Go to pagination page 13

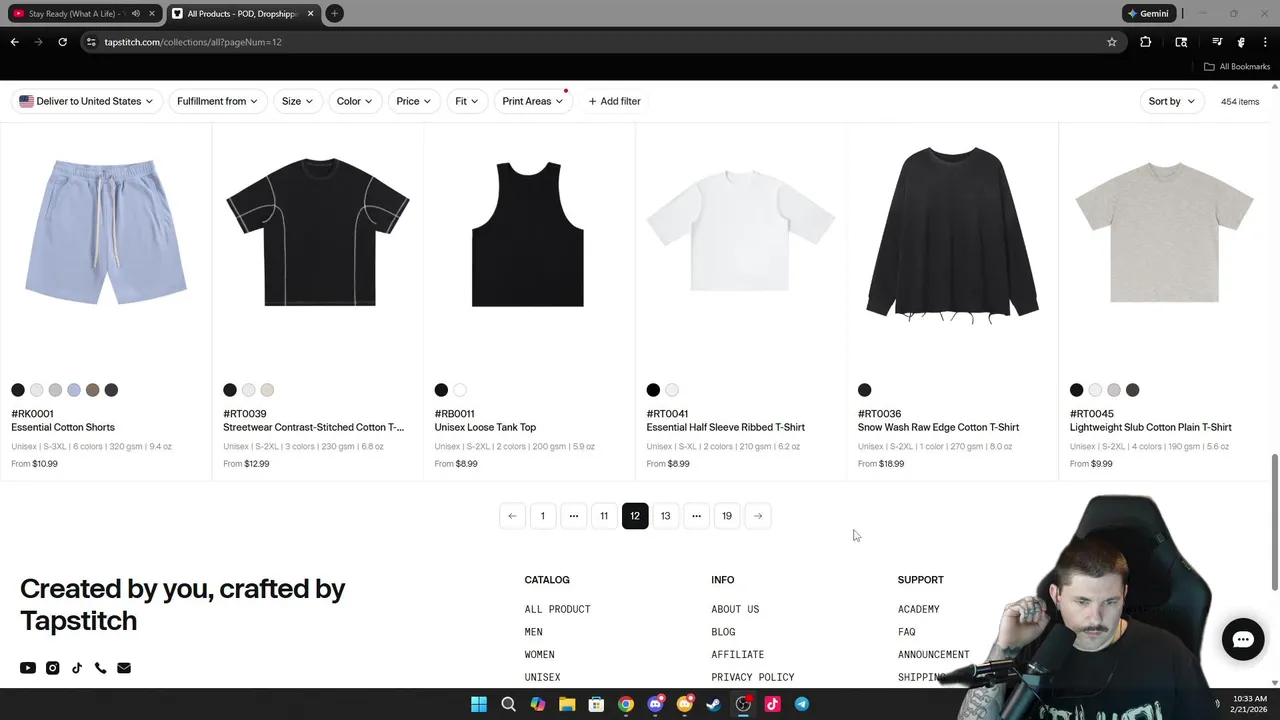[665, 516]
